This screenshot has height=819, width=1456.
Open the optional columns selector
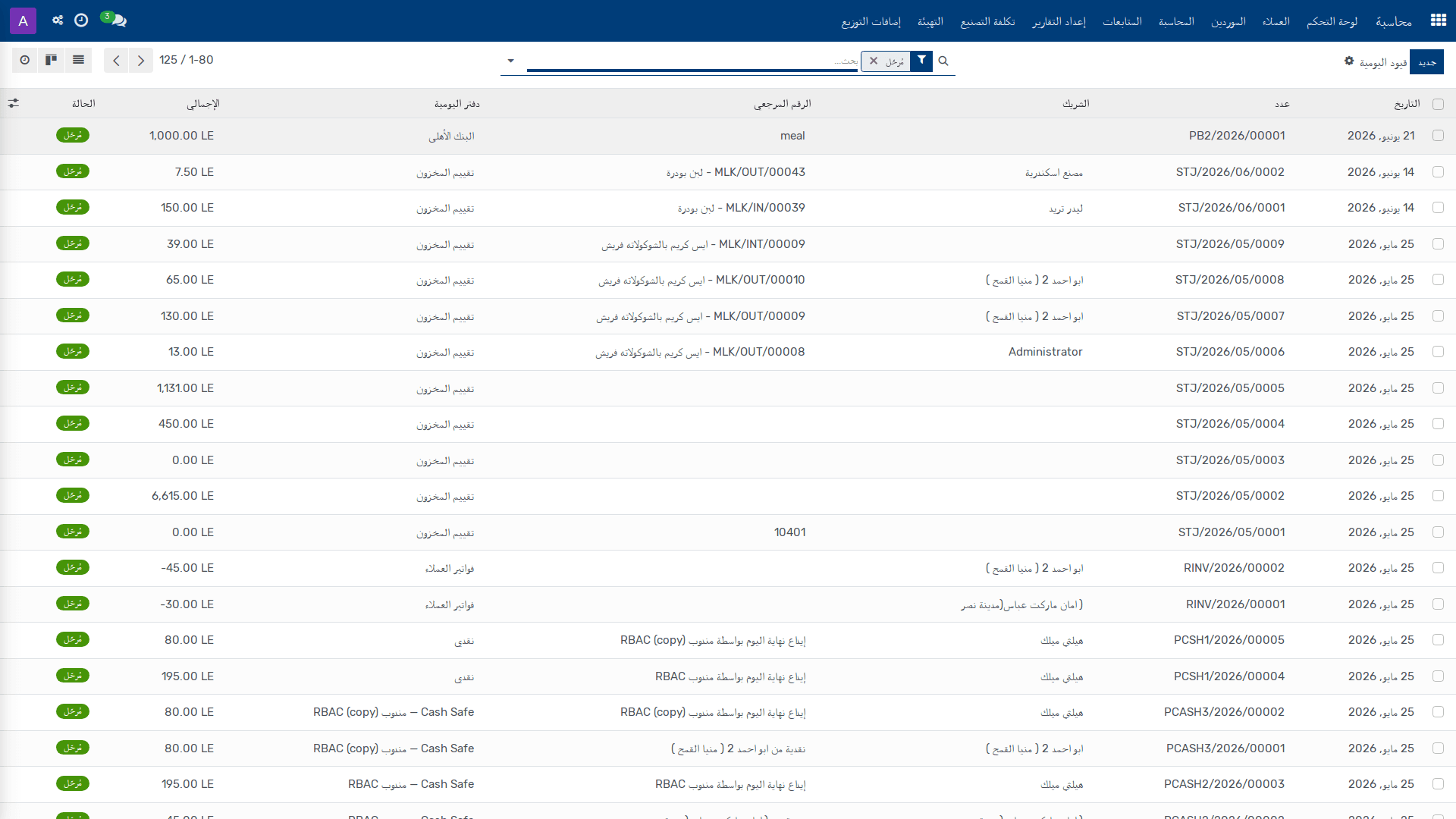[14, 103]
